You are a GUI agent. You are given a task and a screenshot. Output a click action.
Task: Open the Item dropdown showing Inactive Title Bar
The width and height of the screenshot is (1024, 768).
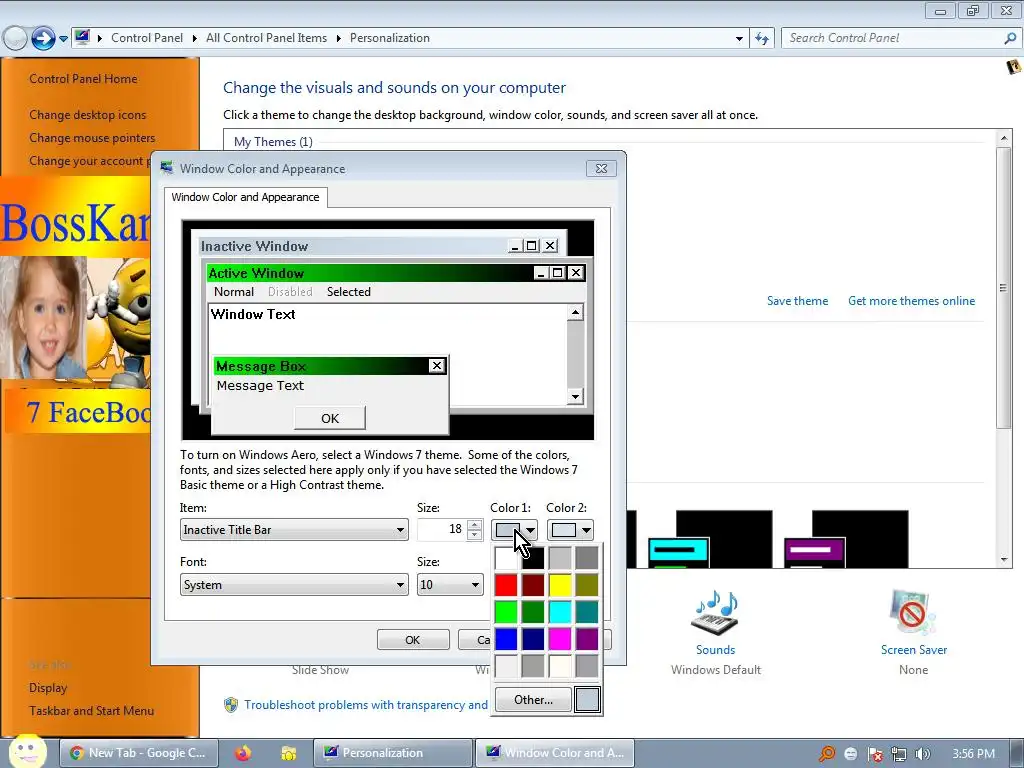(x=294, y=530)
